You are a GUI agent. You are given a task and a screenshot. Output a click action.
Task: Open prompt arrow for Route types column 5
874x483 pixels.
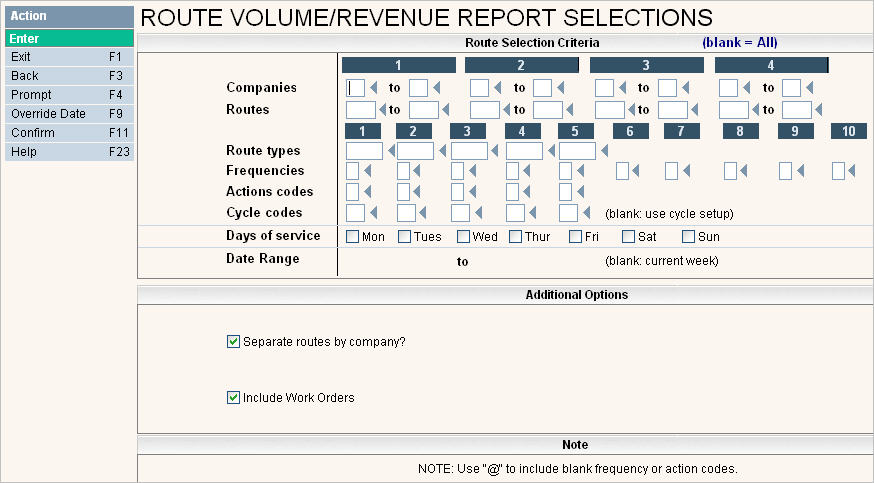pos(604,150)
